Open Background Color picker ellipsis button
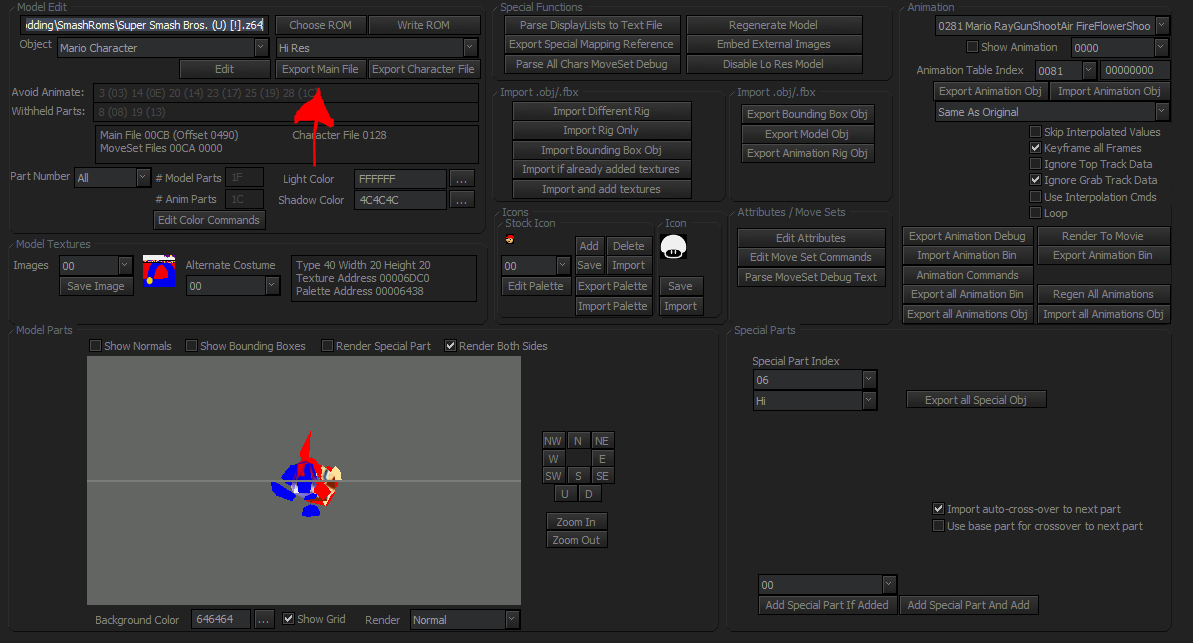 (x=263, y=619)
